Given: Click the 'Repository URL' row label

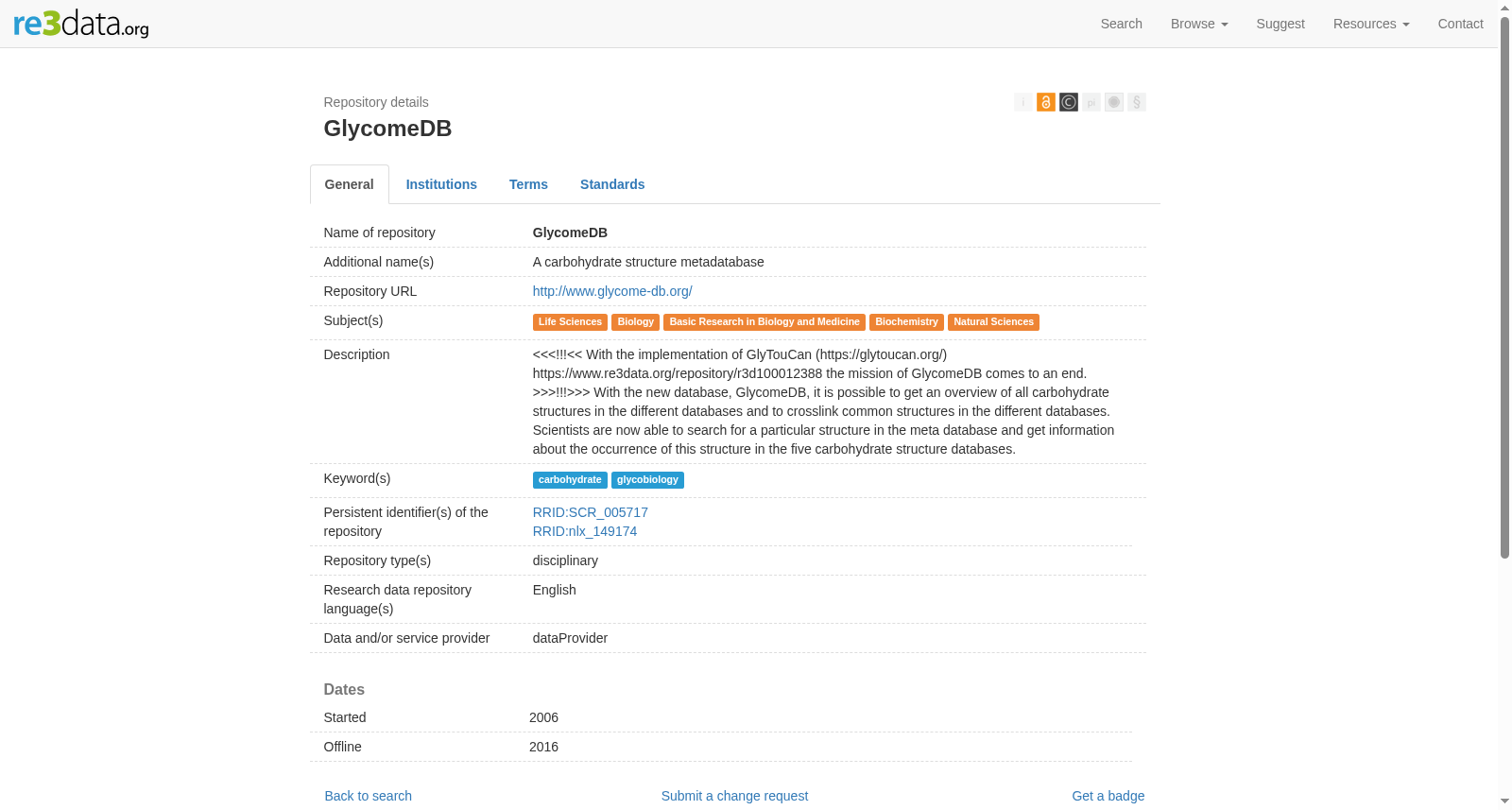Looking at the screenshot, I should coord(370,291).
